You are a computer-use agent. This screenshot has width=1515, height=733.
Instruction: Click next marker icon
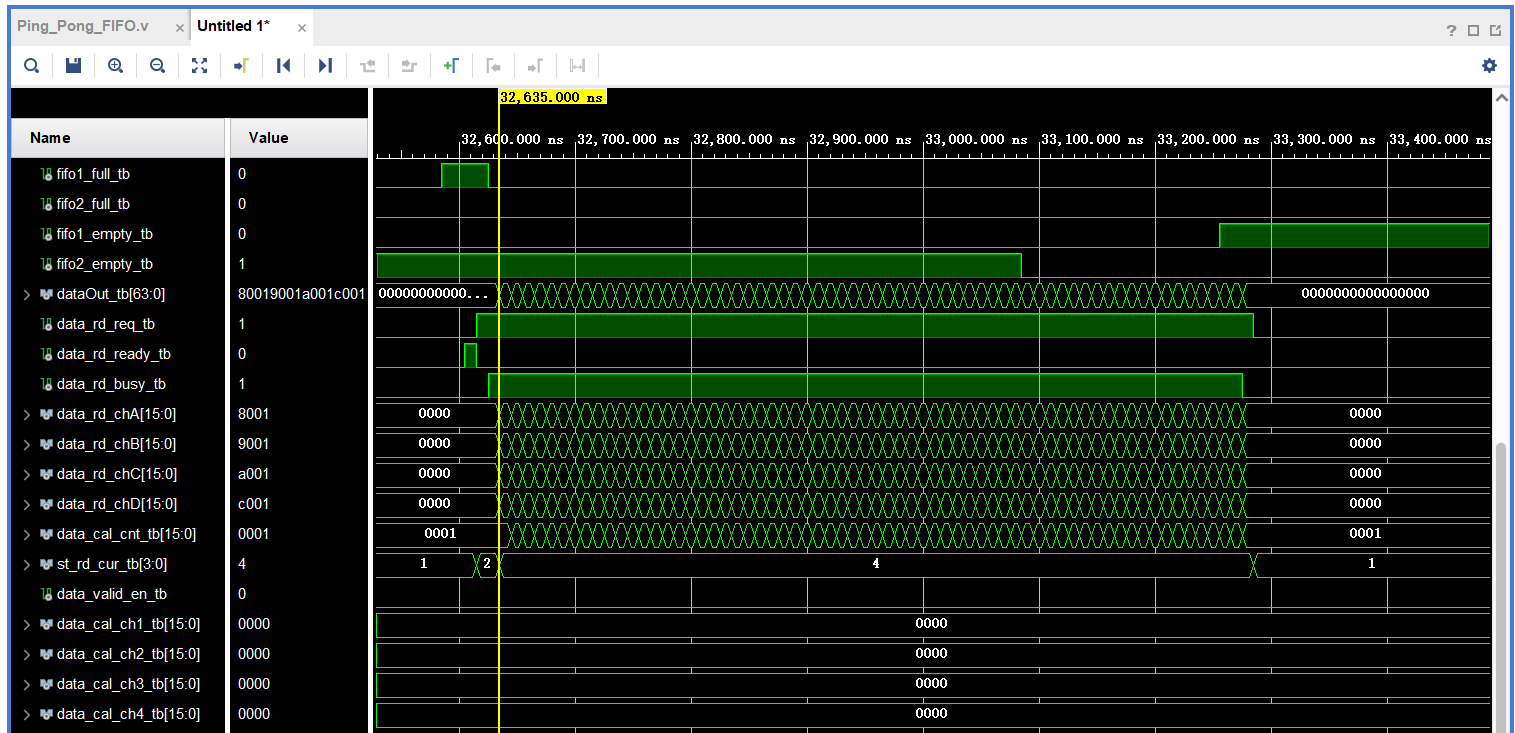click(535, 66)
